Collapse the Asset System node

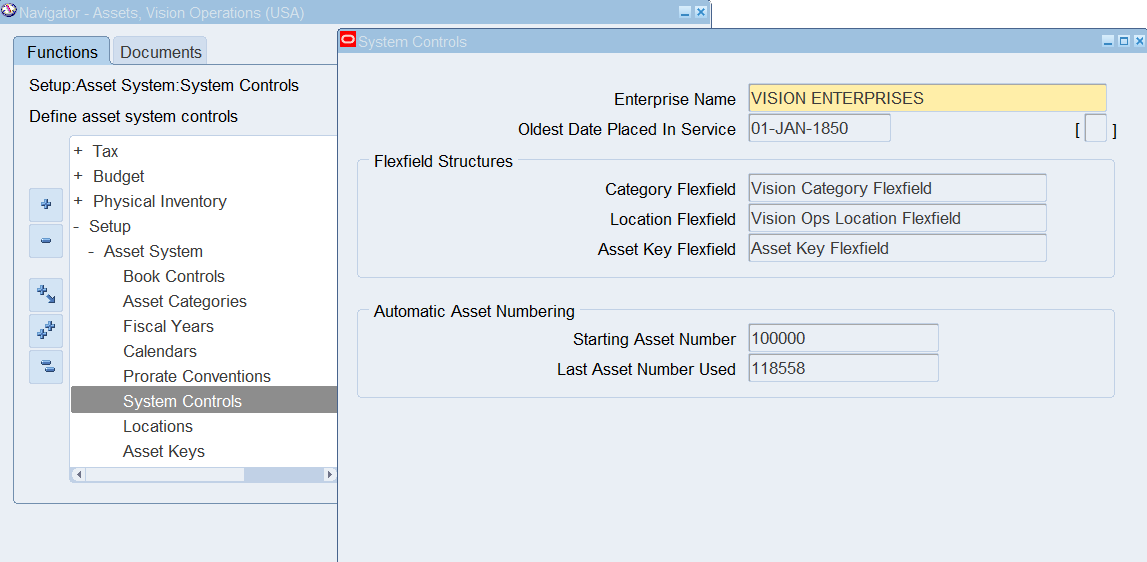[91, 252]
